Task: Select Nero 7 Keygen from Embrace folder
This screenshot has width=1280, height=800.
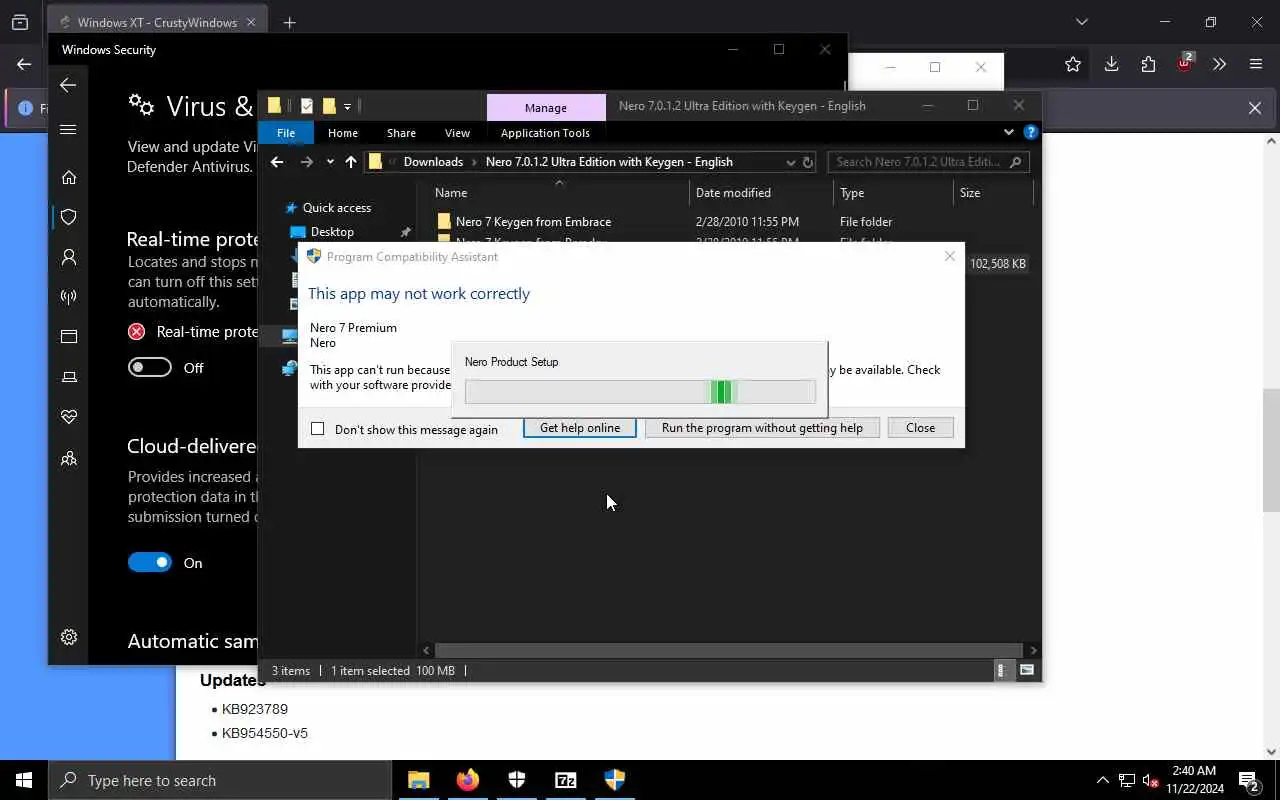Action: [533, 222]
